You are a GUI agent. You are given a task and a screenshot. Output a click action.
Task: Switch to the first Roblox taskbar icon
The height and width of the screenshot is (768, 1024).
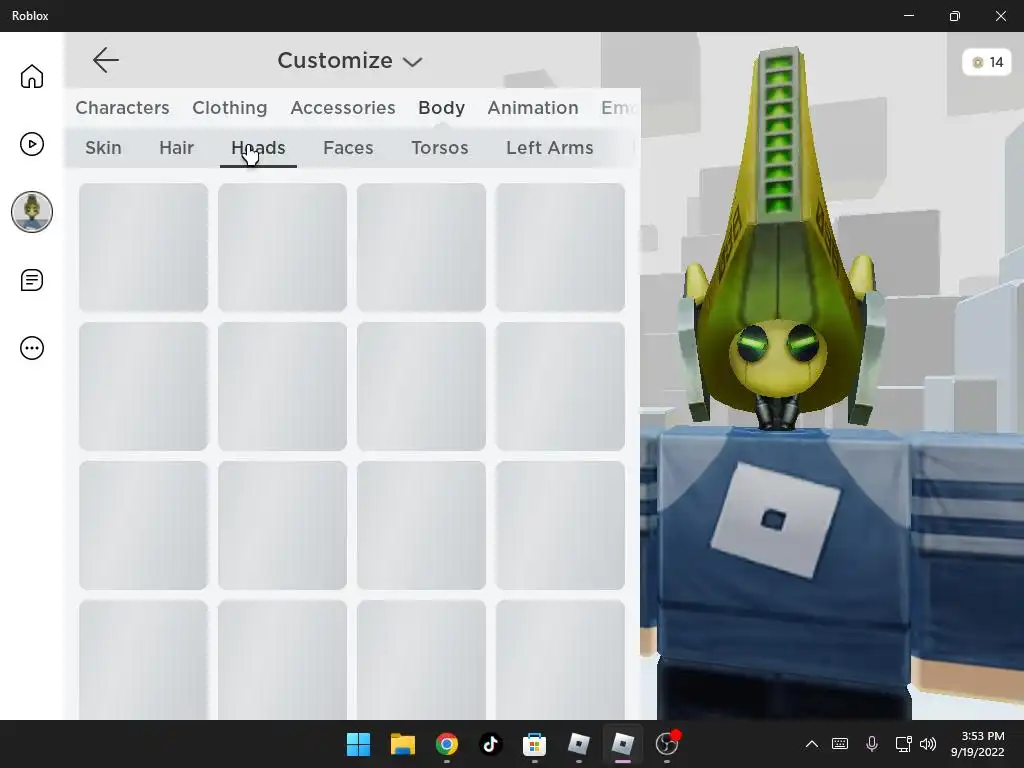579,744
